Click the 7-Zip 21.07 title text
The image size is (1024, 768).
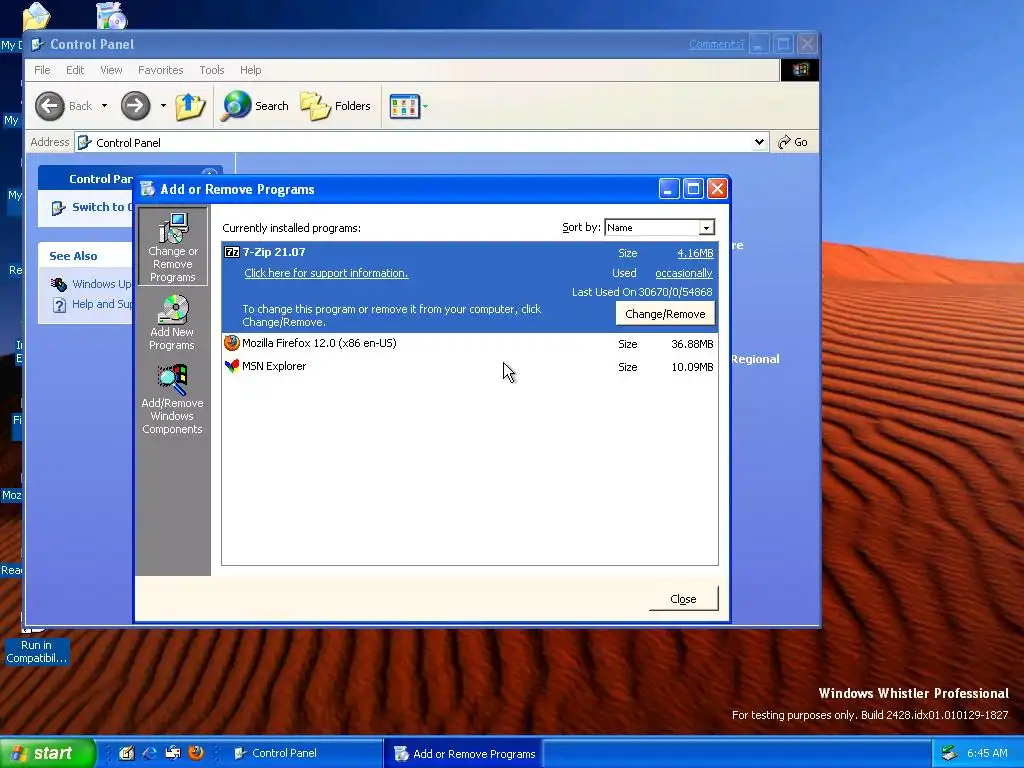(x=274, y=252)
